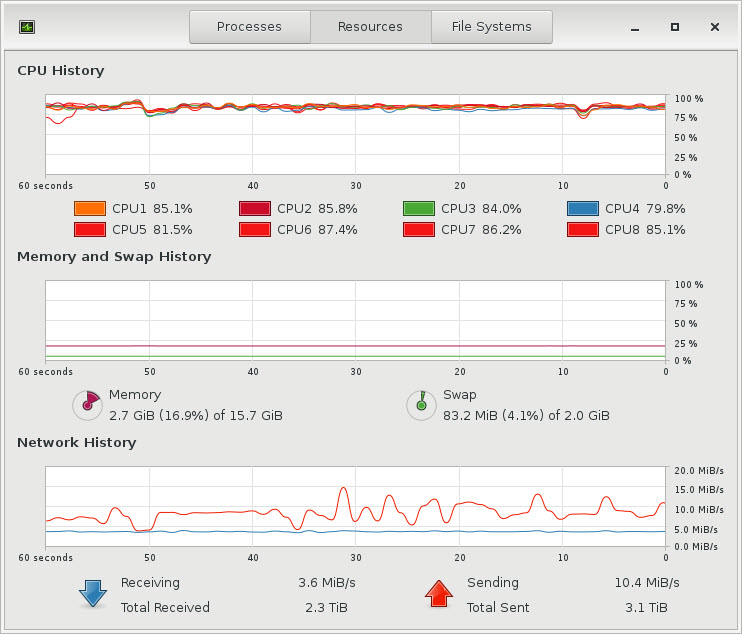742x634 pixels.
Task: Click the 15.0 MiB/s network axis label
Action: 699,490
